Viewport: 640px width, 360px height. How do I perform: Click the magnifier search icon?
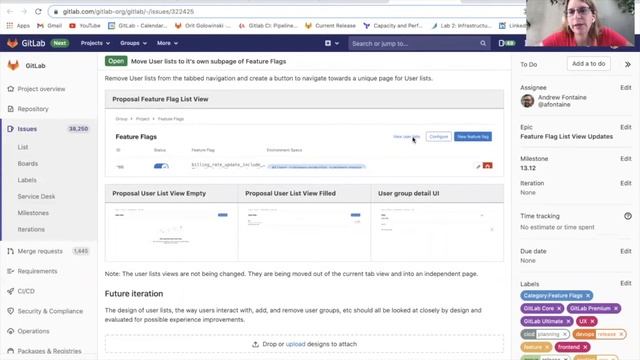483,43
